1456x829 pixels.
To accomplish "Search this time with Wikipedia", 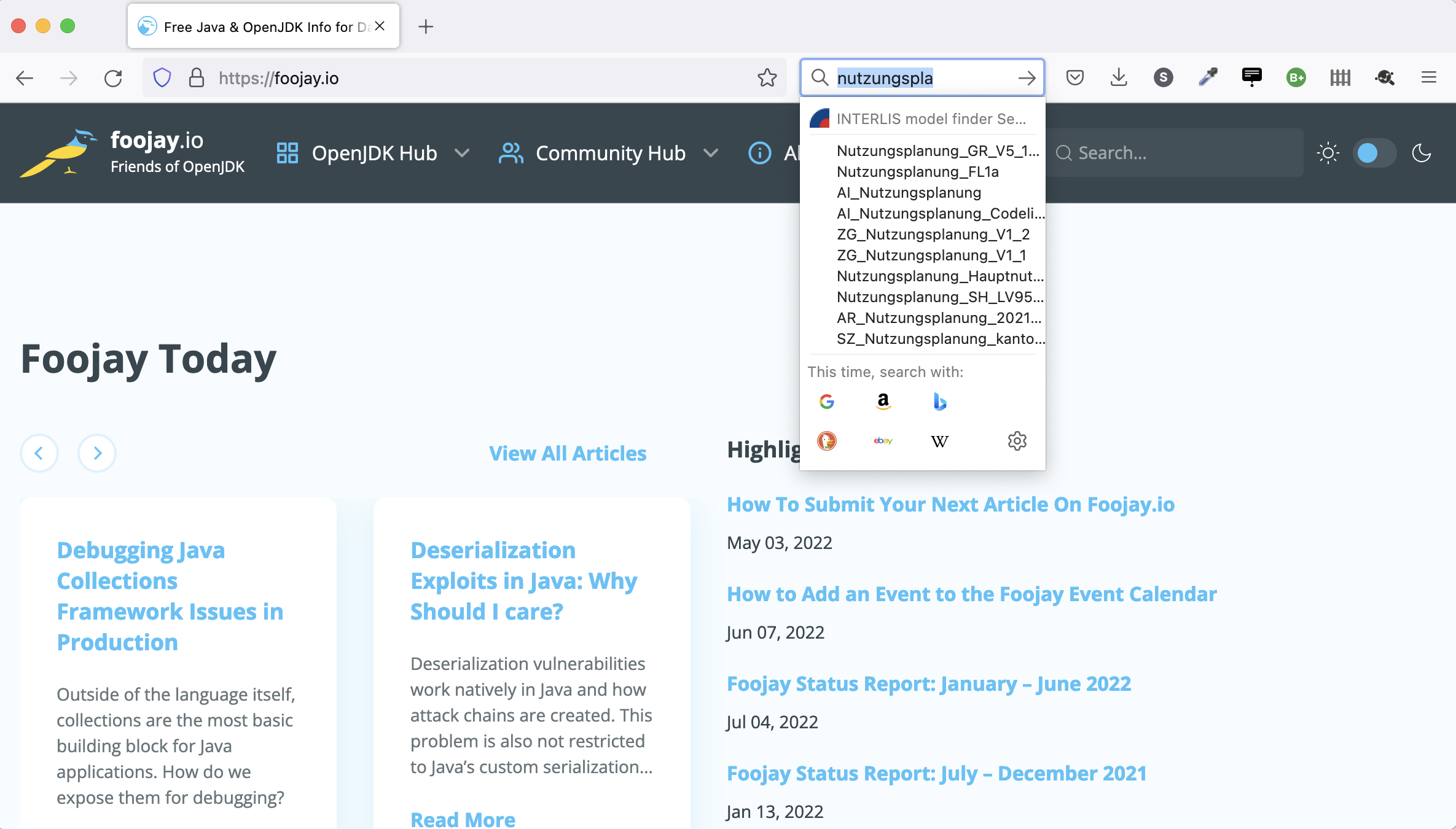I will (939, 441).
